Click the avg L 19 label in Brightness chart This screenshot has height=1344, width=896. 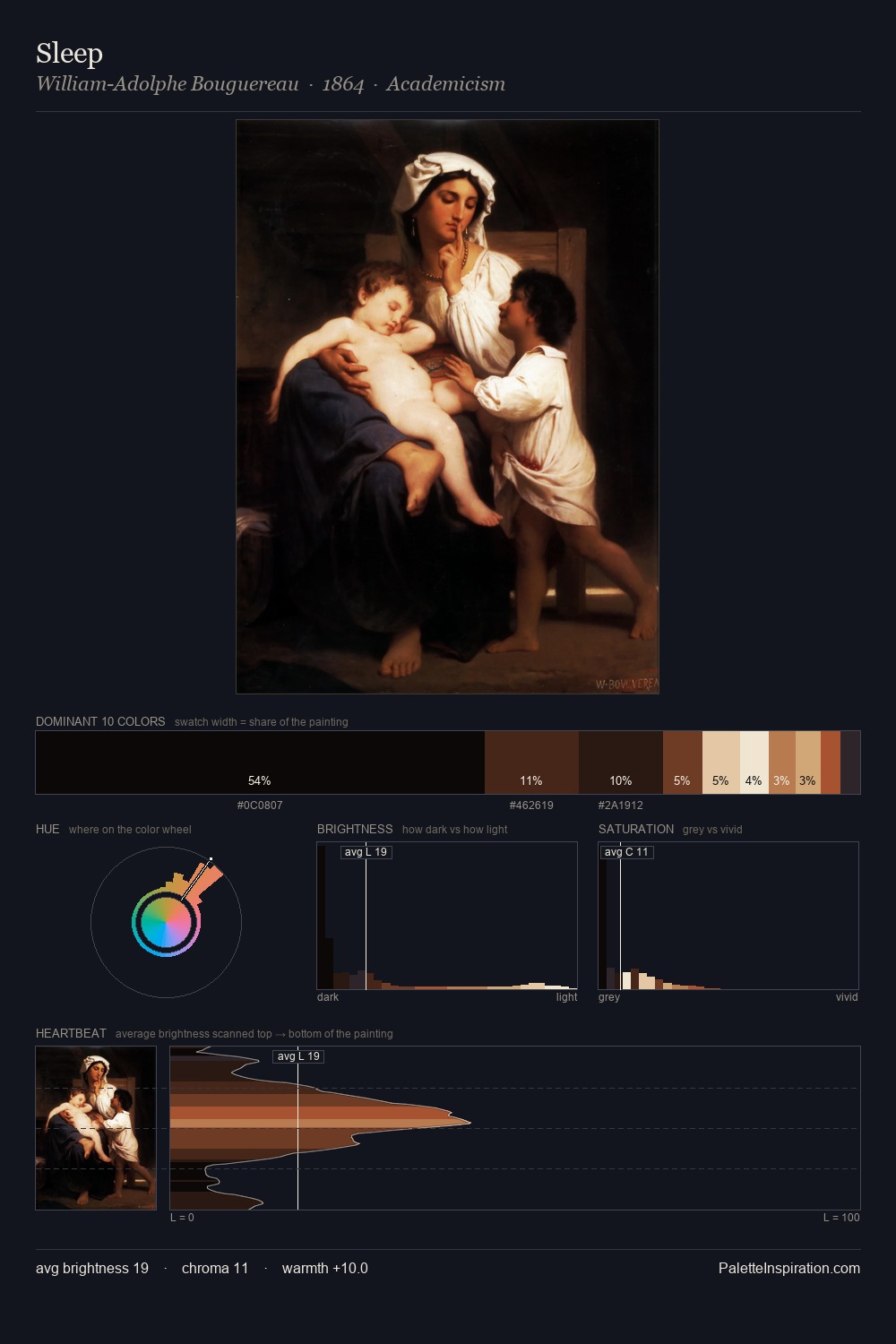(x=366, y=852)
